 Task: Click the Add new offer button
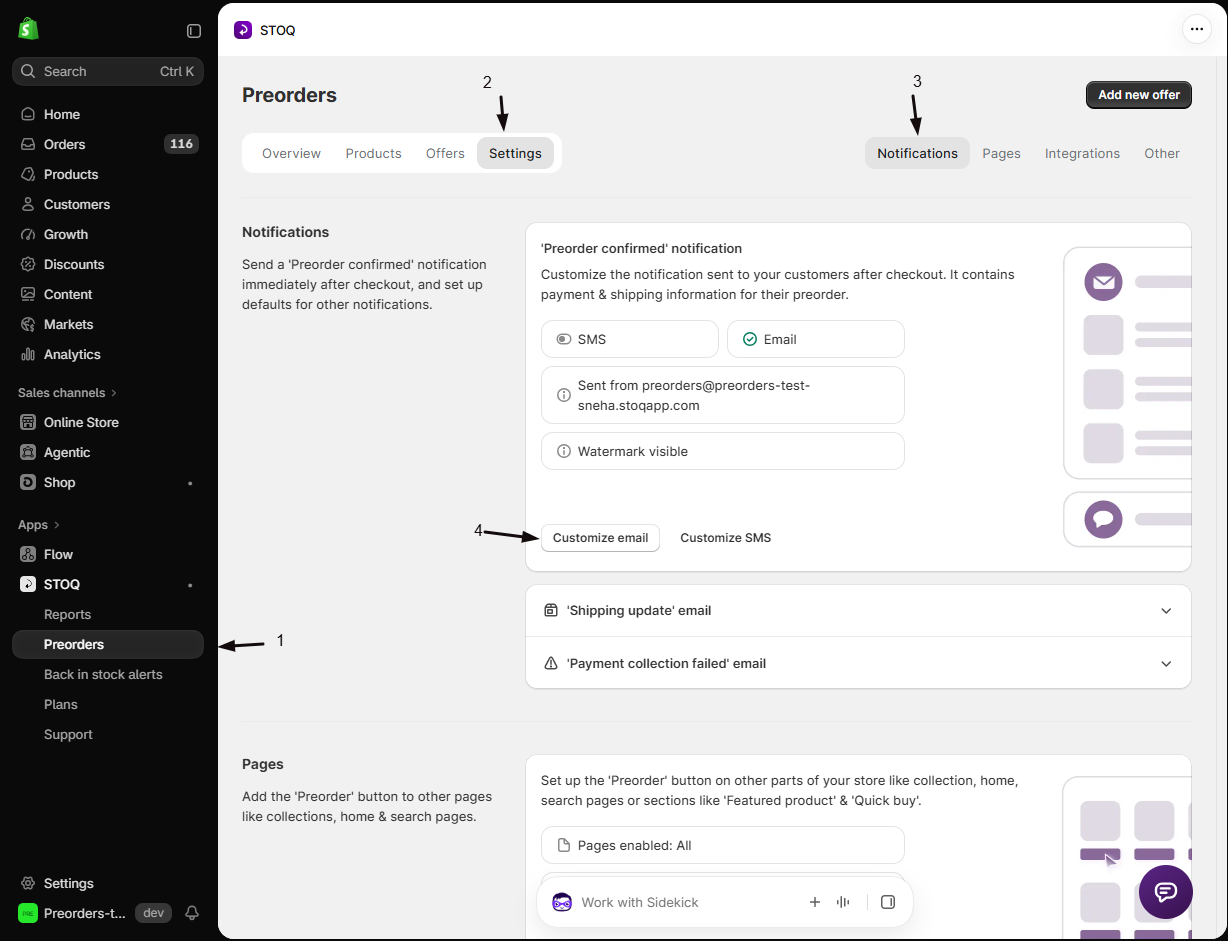(1139, 95)
